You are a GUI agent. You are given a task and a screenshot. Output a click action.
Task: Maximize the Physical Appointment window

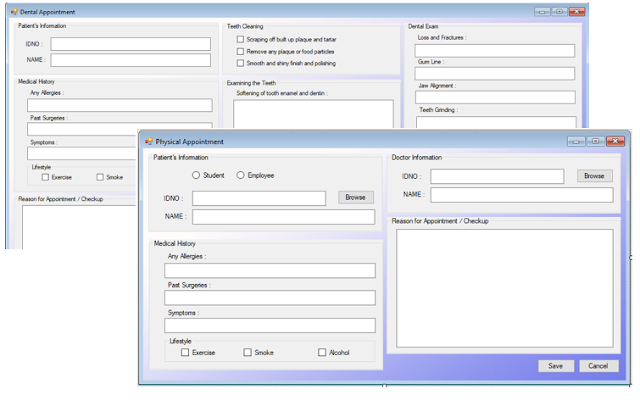tap(596, 141)
